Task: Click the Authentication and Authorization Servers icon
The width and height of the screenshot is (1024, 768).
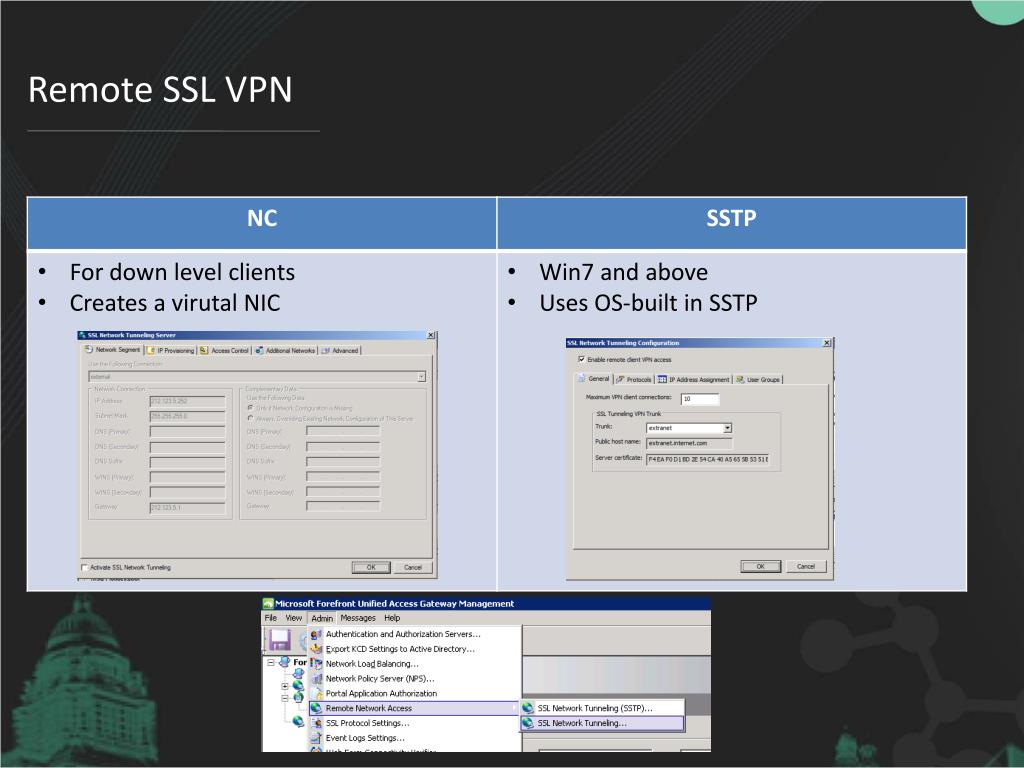Action: click(x=316, y=634)
